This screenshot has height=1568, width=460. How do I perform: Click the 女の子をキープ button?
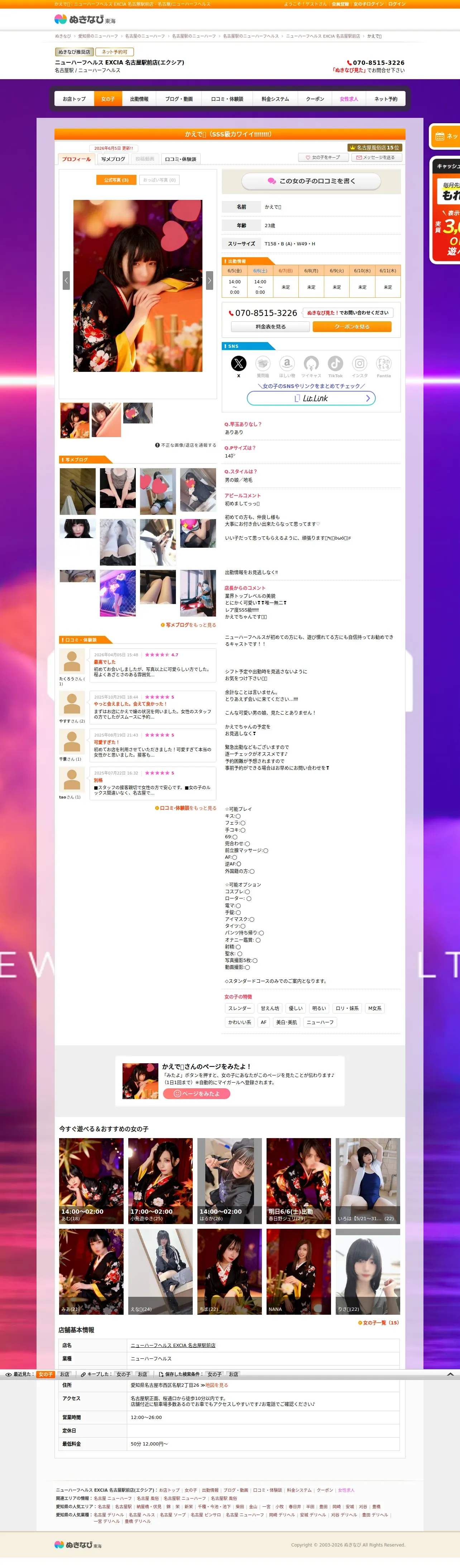(323, 157)
